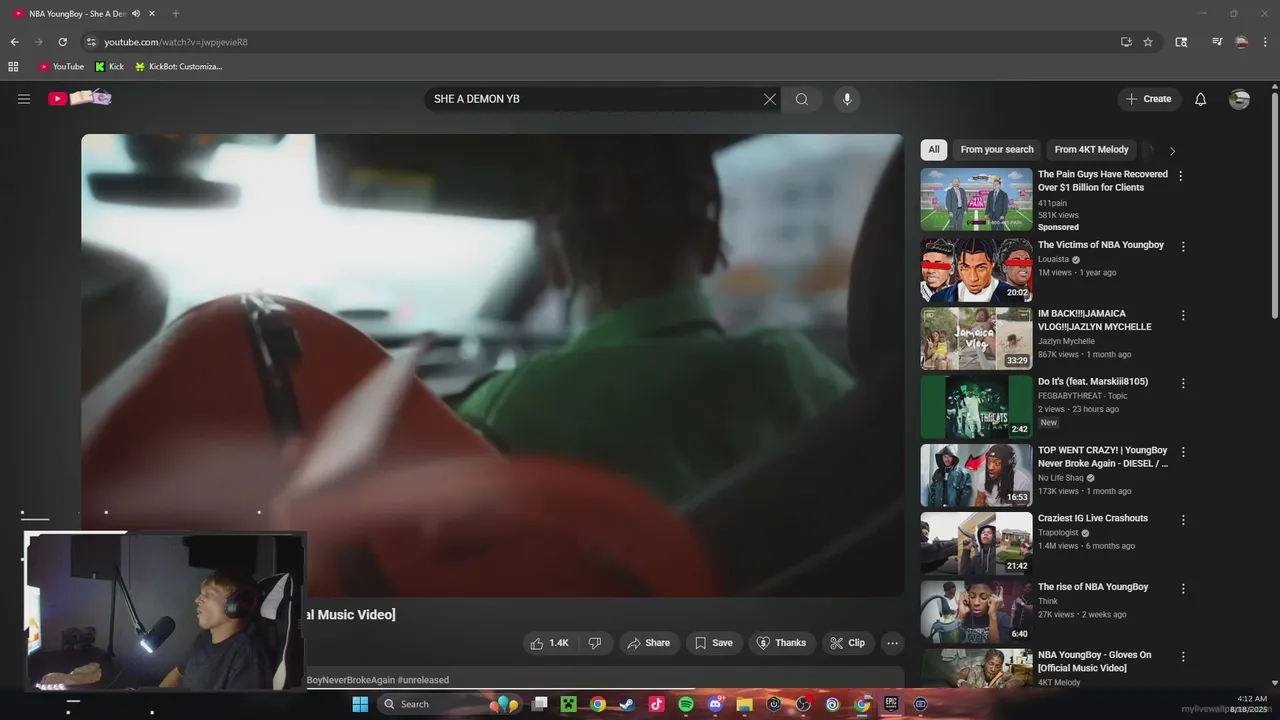Open Minecraft from the taskbar
Viewport: 1280px width, 720px height.
click(x=568, y=704)
